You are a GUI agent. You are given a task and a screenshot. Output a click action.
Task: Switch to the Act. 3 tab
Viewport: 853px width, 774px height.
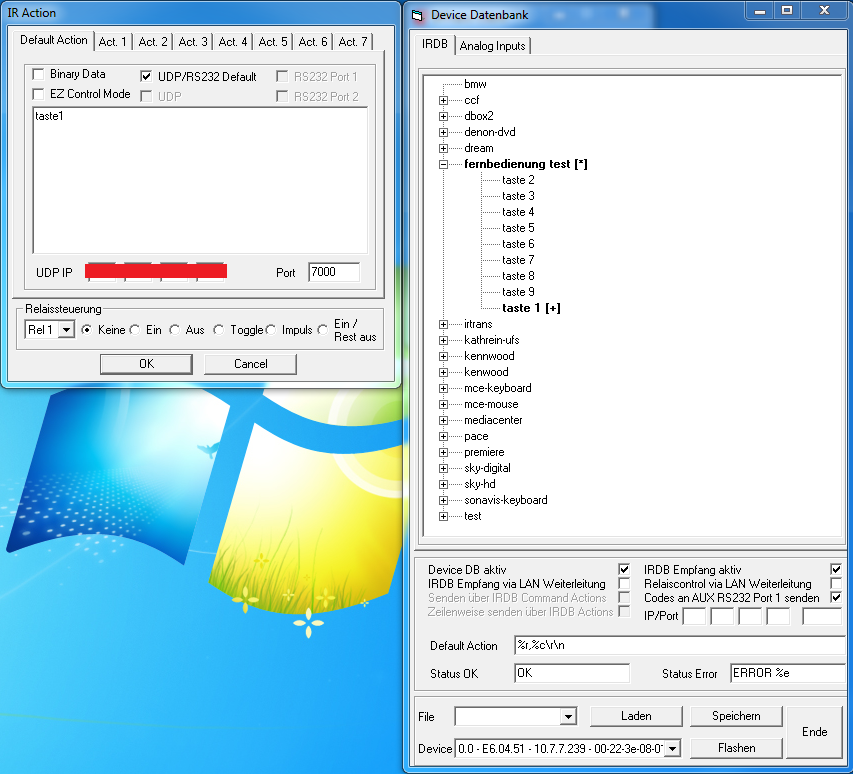[193, 42]
